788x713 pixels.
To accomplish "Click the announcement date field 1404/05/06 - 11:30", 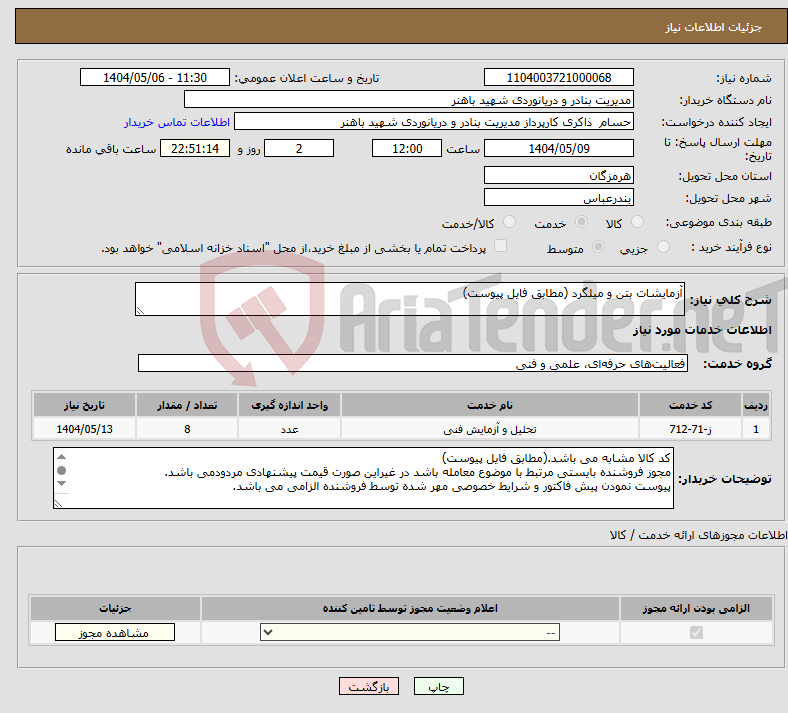I will (155, 77).
